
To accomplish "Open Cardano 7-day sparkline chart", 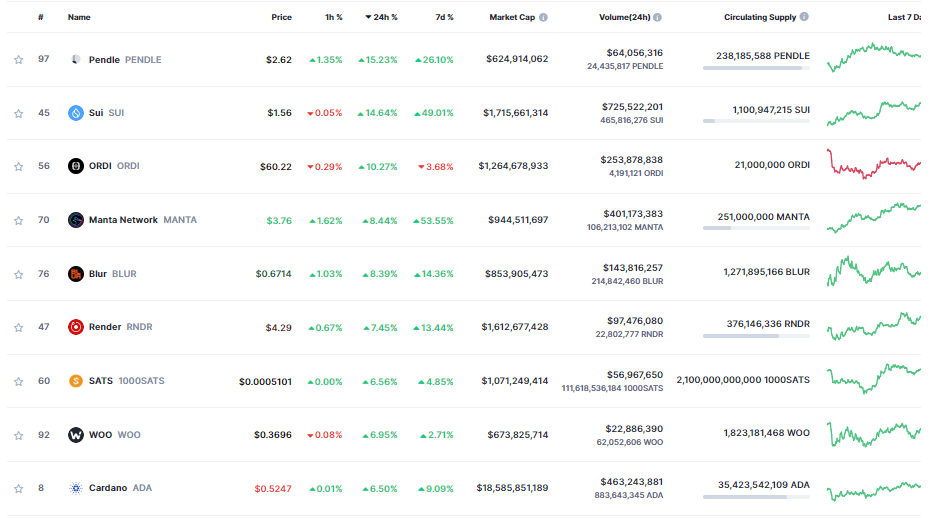I will pos(874,491).
